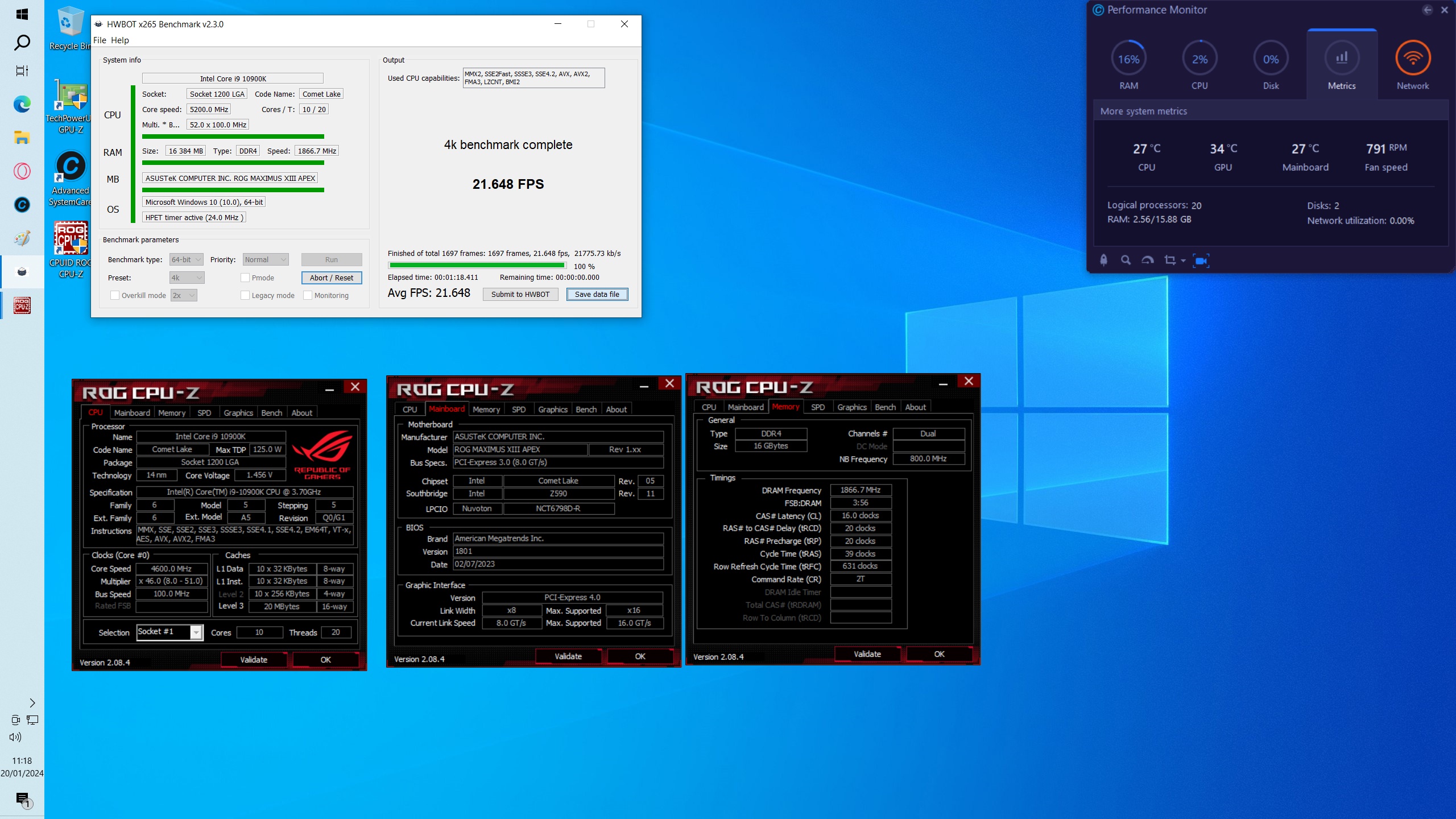Select TechPowerUp GPU-Z desktop shortcut

70,107
